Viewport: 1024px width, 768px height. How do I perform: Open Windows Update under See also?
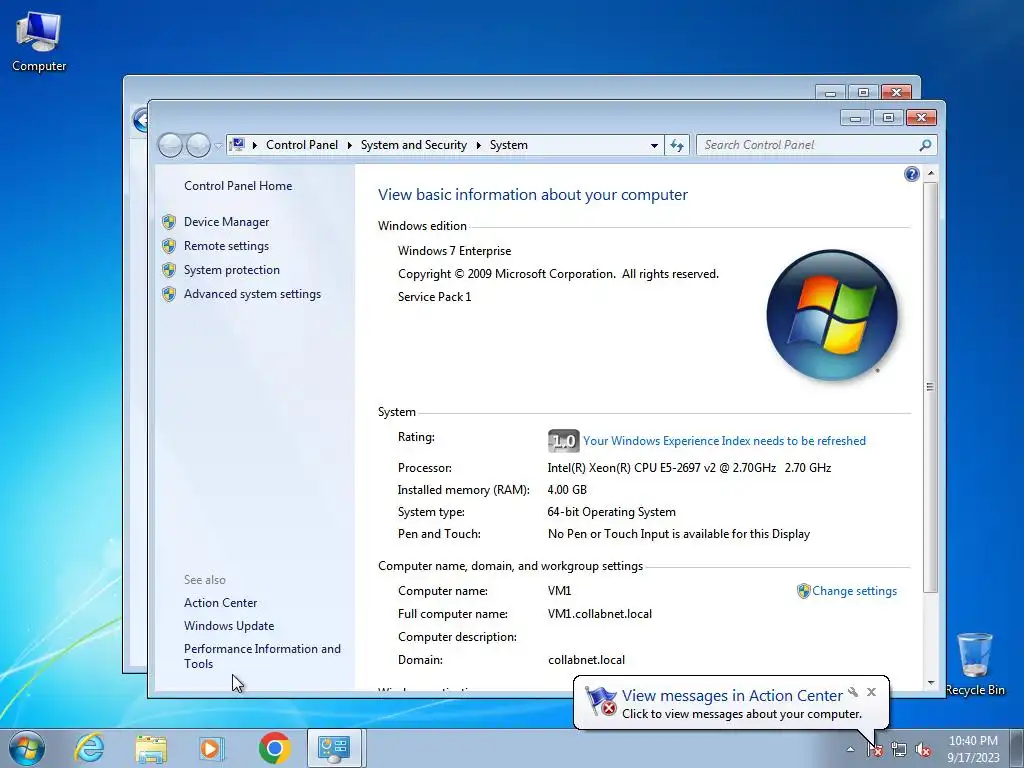coord(229,626)
